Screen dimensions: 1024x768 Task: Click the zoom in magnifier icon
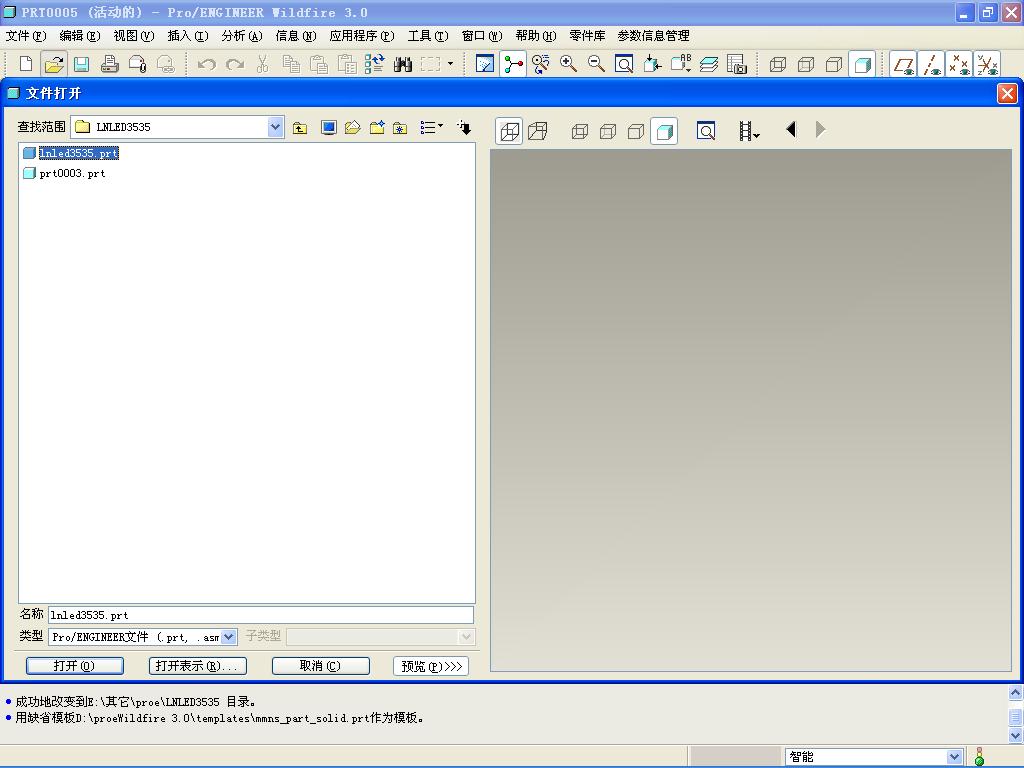(x=568, y=64)
